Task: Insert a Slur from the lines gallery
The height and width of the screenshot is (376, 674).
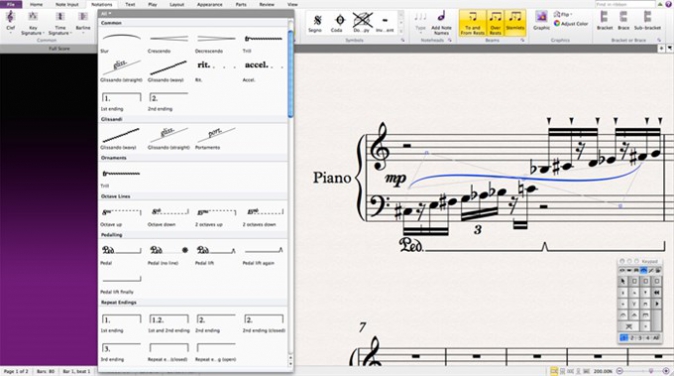Action: click(121, 41)
